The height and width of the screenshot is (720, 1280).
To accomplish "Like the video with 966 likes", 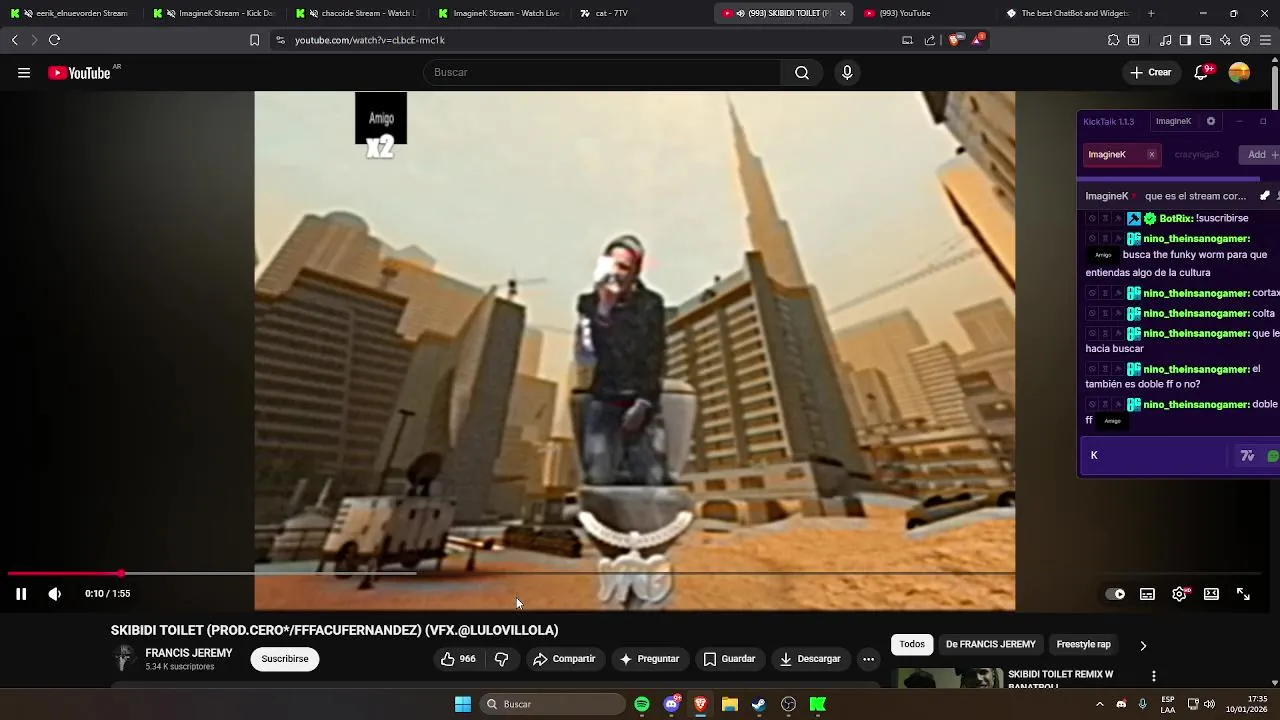I will click(x=458, y=659).
